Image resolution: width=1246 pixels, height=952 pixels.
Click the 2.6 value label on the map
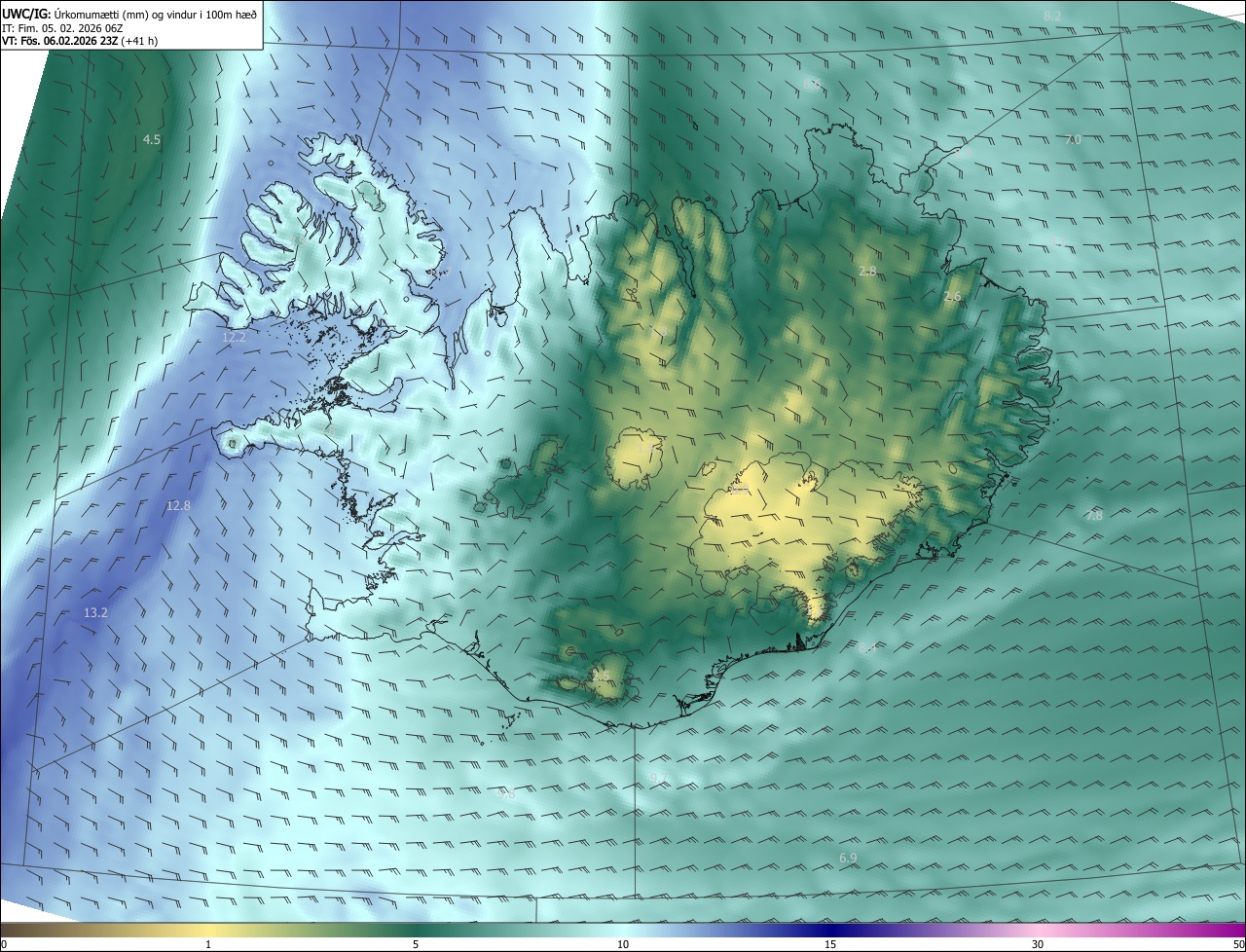[x=952, y=296]
